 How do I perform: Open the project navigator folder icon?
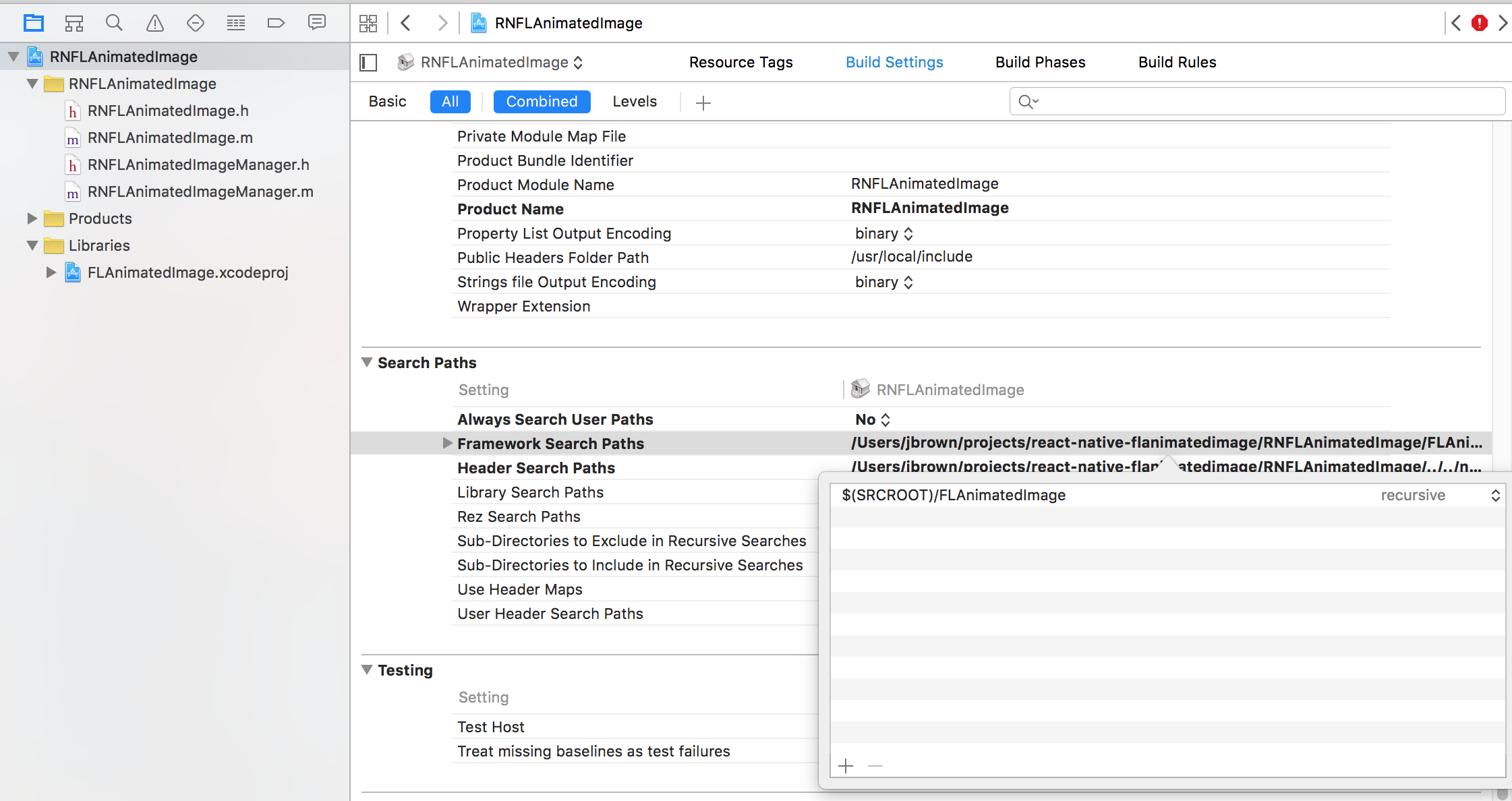tap(33, 23)
